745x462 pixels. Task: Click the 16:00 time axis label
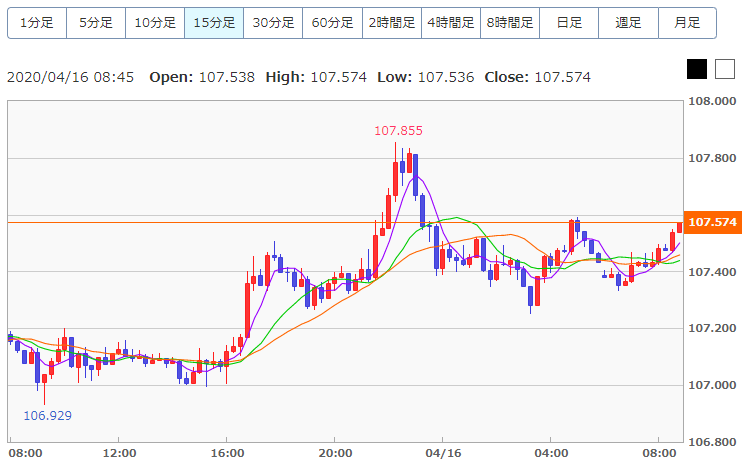227,453
